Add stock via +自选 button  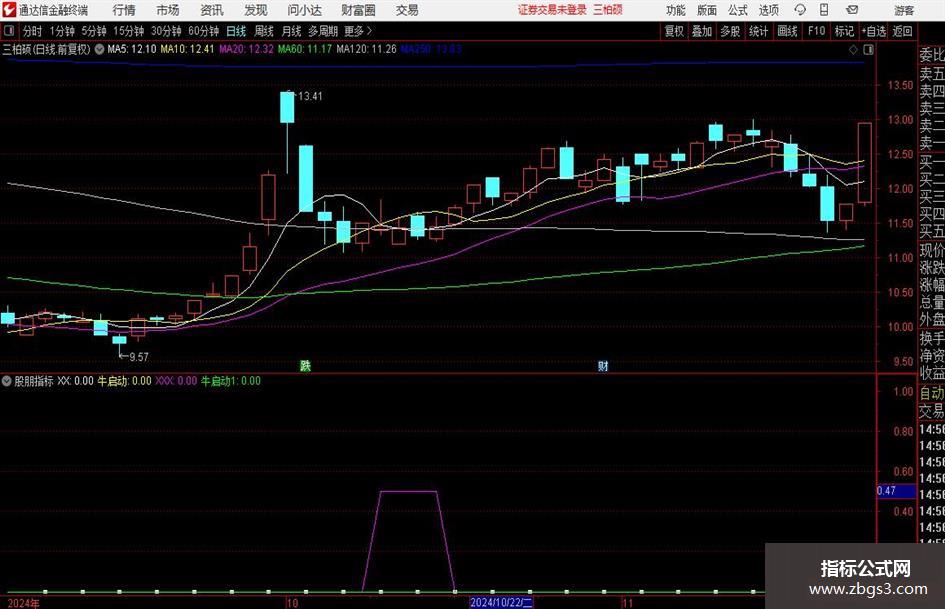[874, 31]
